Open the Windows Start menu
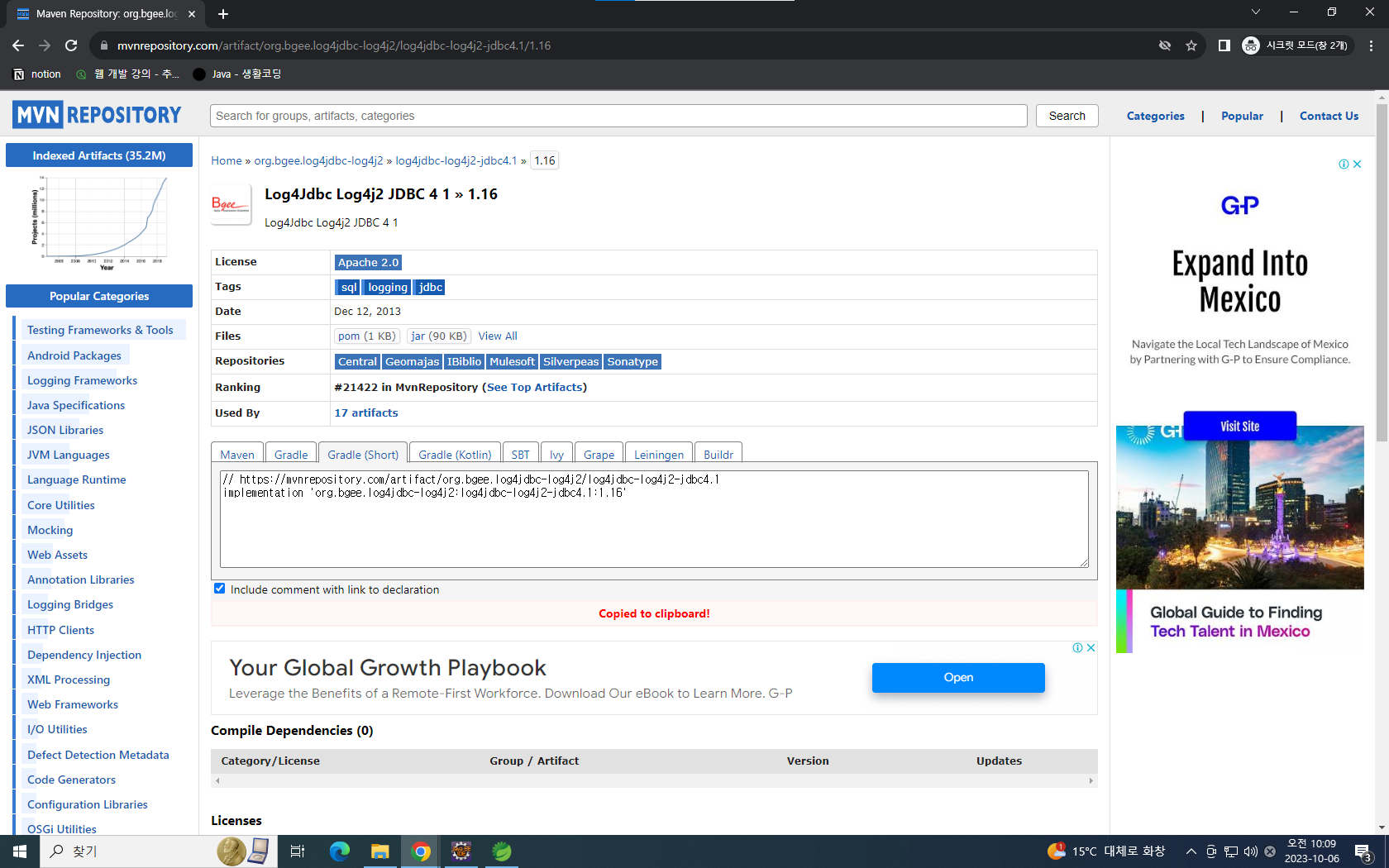 coord(20,851)
